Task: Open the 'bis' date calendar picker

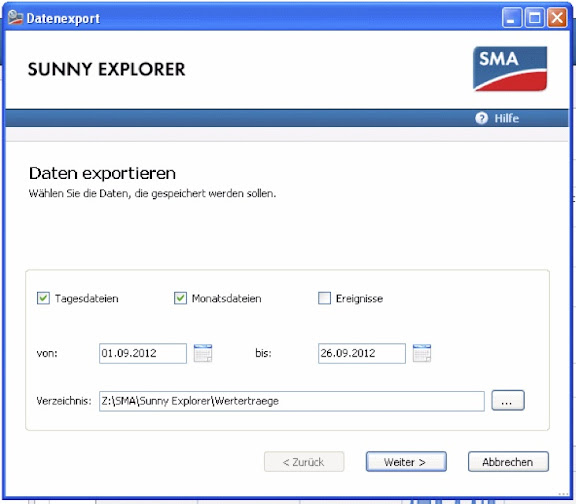Action: (x=422, y=353)
